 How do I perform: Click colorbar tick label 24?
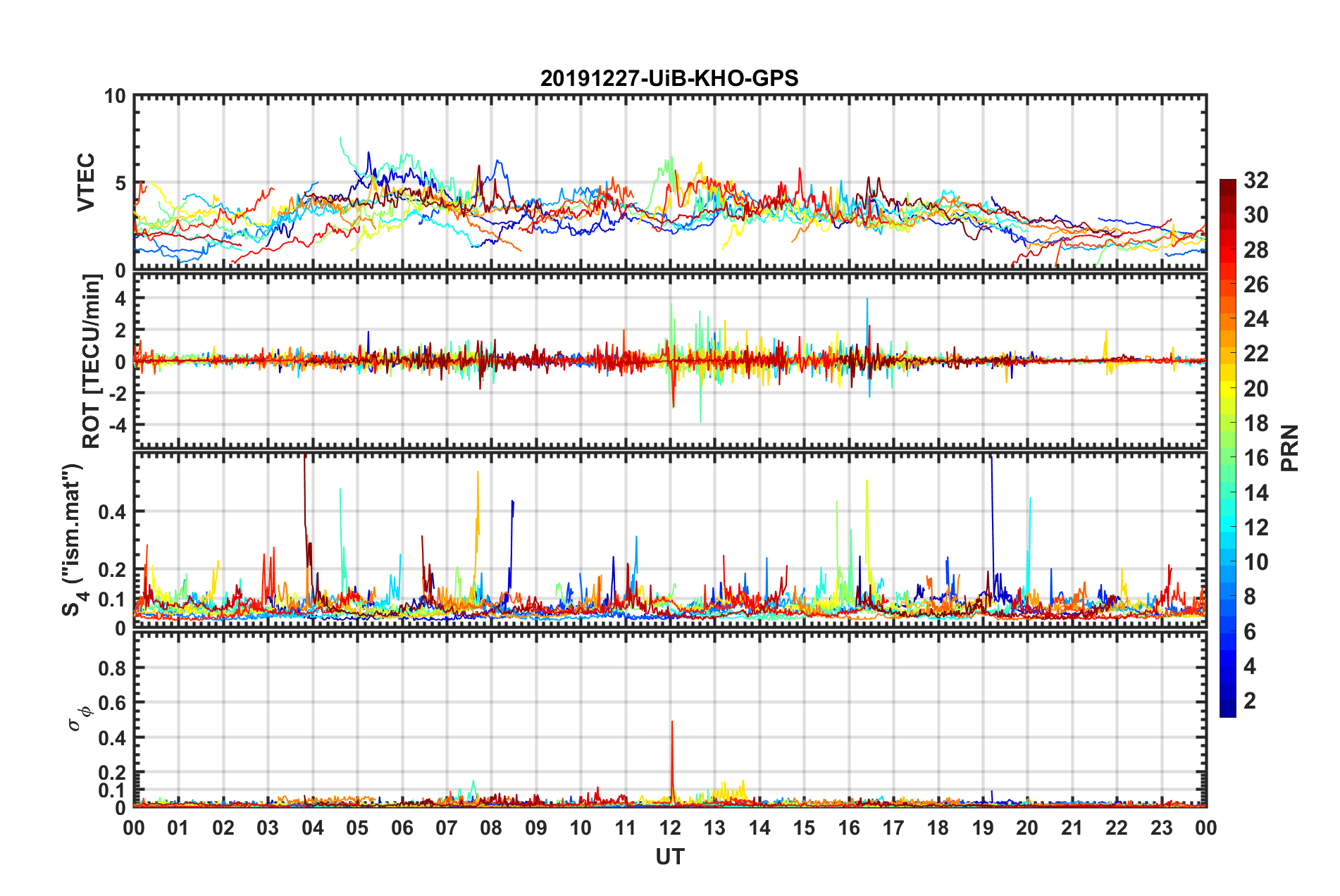[x=1256, y=319]
